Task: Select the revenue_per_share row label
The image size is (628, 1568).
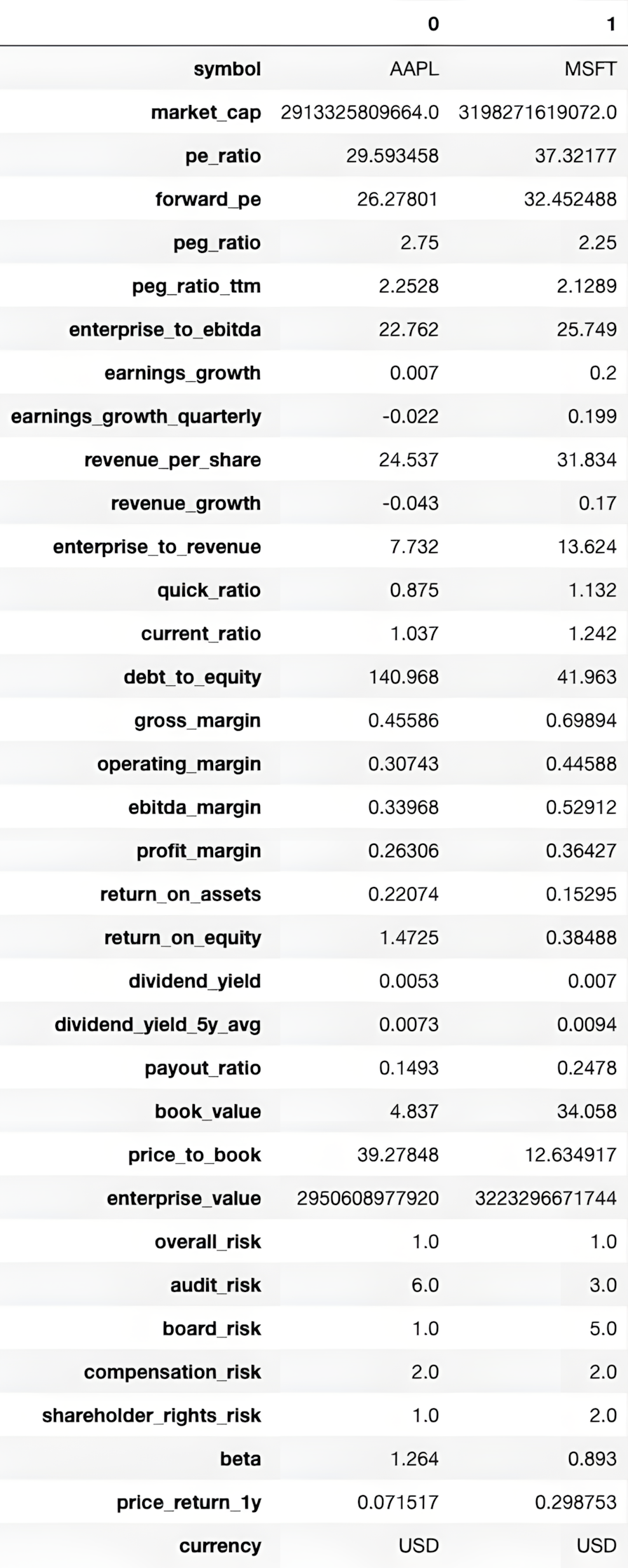Action: pos(172,460)
